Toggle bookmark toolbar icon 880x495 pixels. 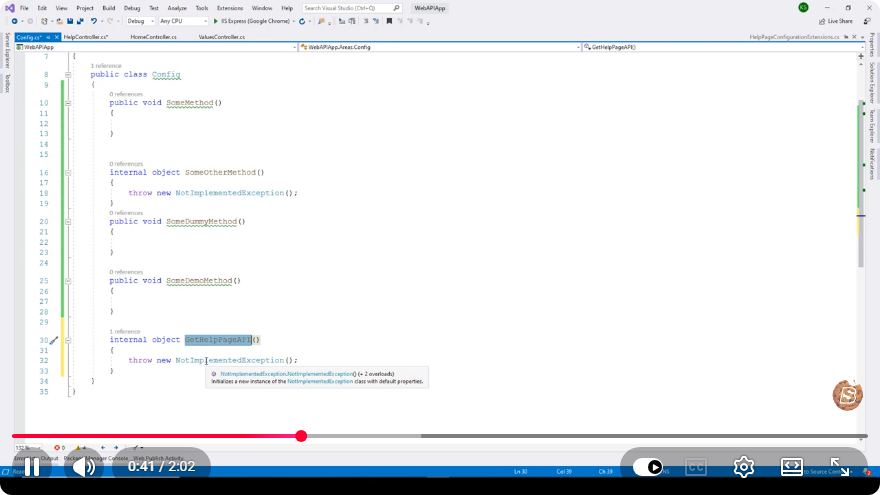point(389,21)
